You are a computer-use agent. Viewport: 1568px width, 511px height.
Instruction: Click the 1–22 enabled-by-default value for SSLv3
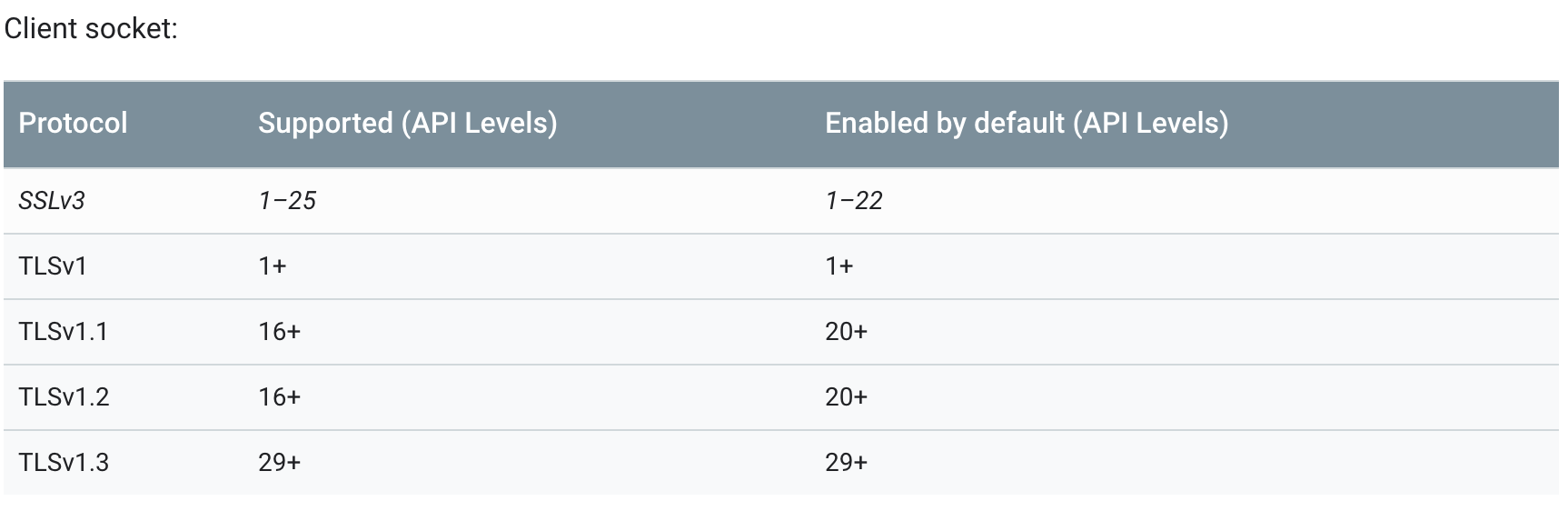854,201
